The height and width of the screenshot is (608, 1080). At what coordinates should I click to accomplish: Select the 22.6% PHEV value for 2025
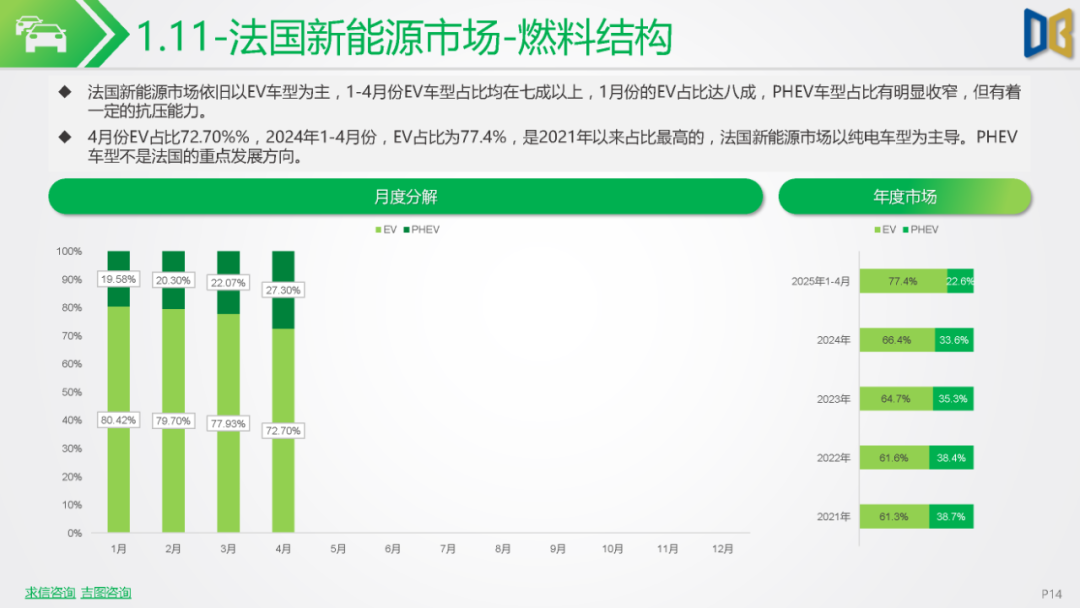[x=960, y=281]
